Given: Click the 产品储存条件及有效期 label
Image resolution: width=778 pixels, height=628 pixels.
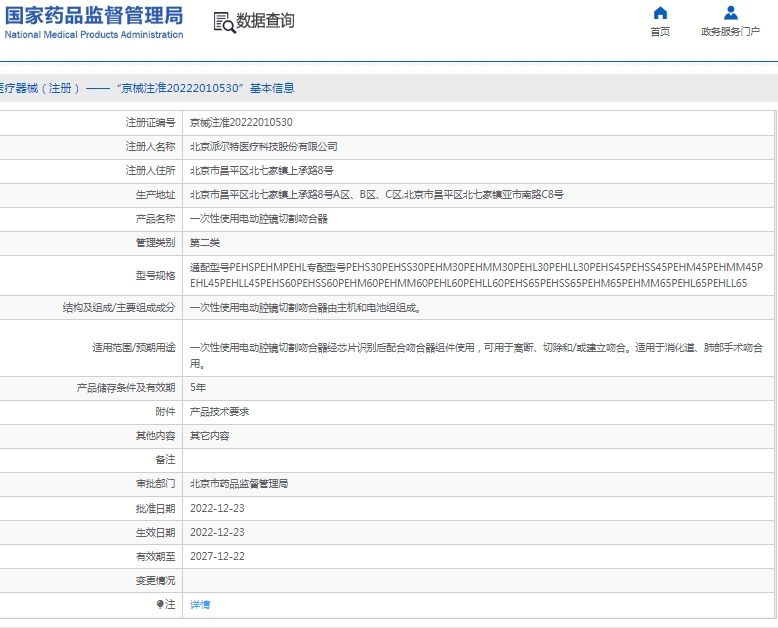Looking at the screenshot, I should tap(126, 387).
